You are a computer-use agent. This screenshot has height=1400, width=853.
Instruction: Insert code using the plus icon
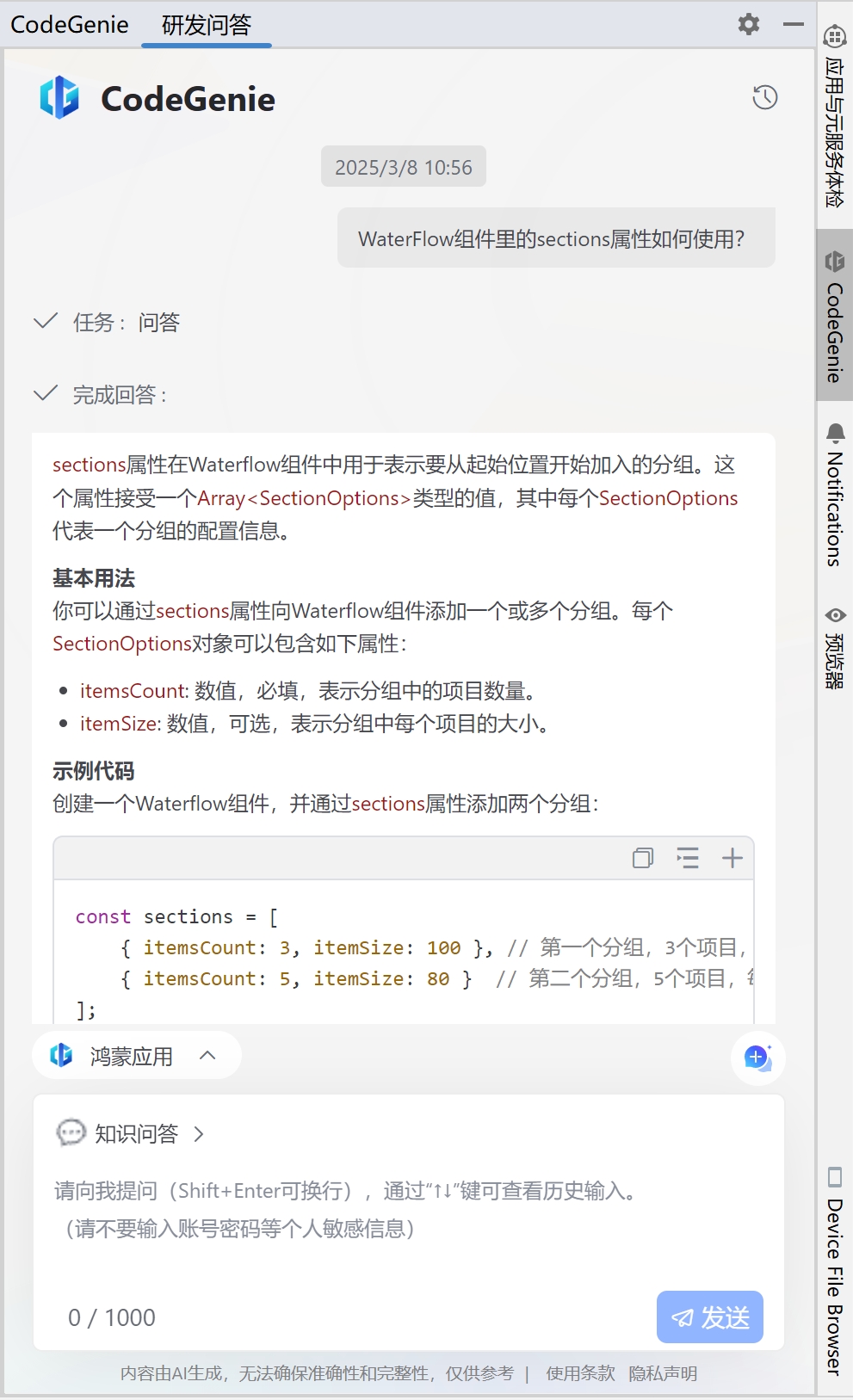coord(732,858)
